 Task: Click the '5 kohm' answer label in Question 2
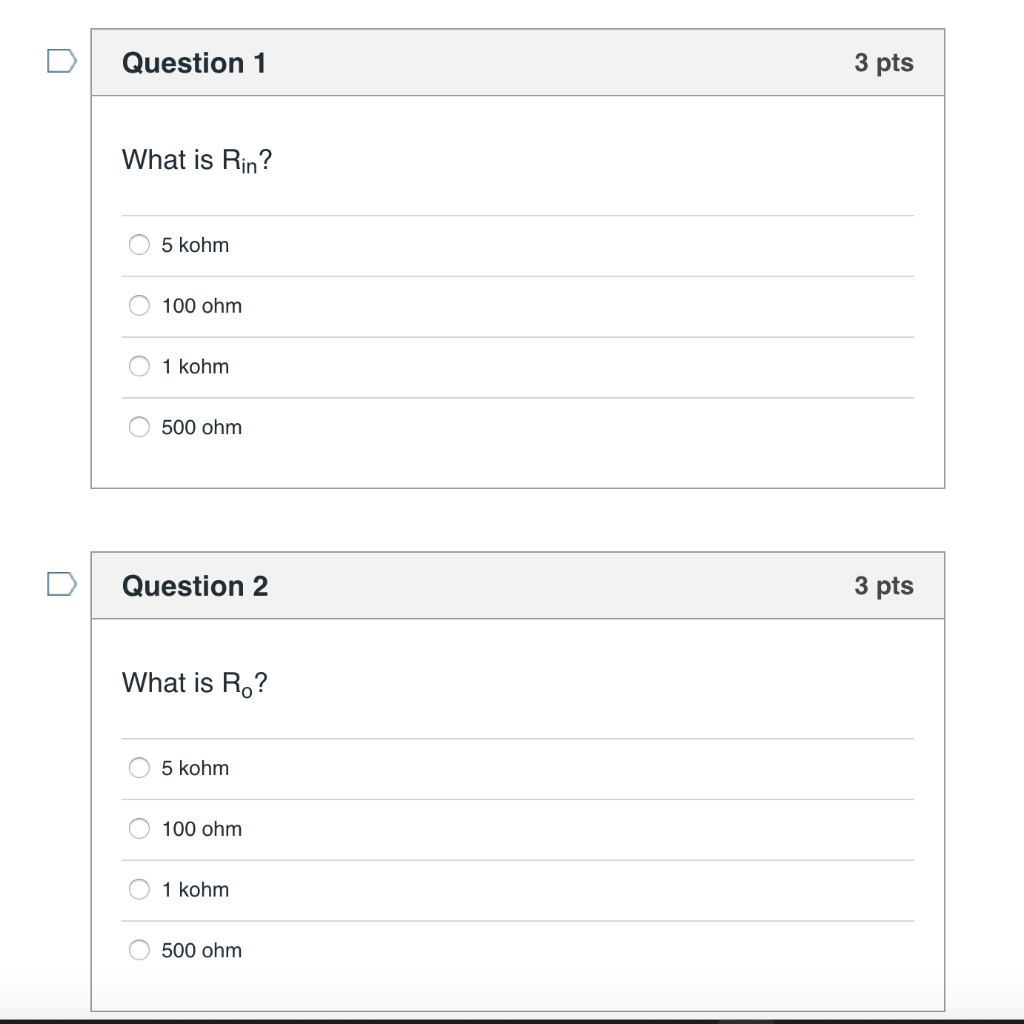(x=195, y=768)
